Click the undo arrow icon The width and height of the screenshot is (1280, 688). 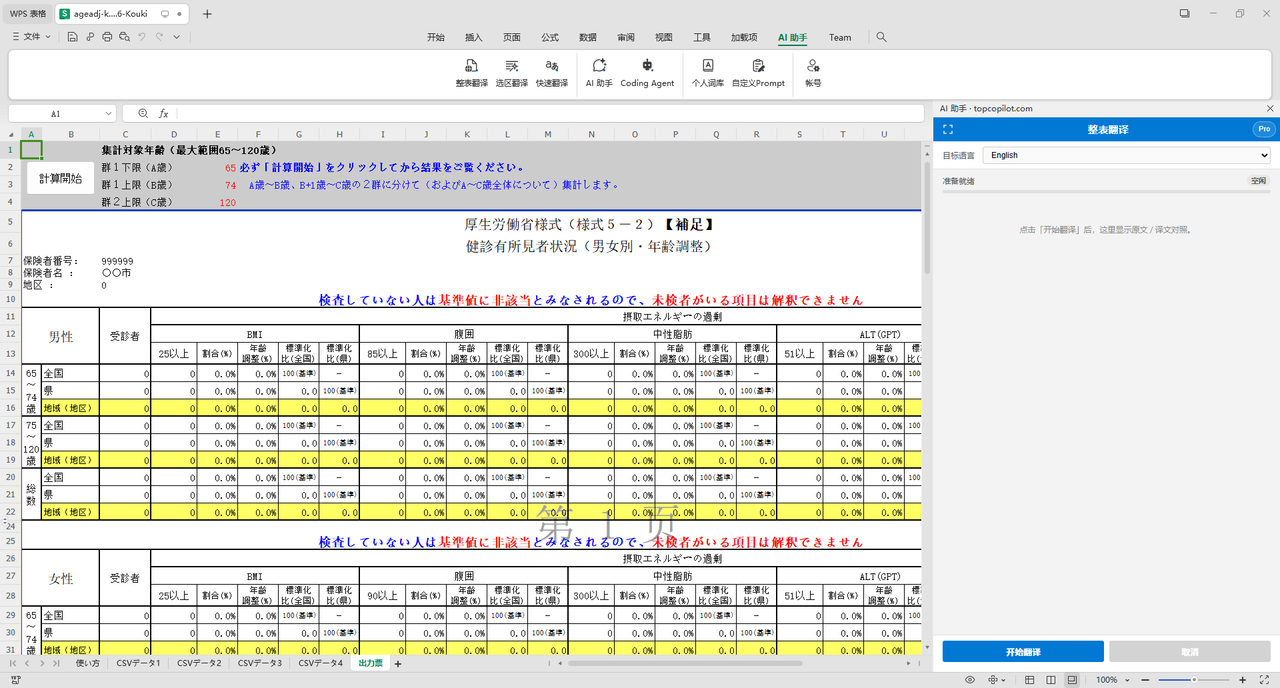142,37
